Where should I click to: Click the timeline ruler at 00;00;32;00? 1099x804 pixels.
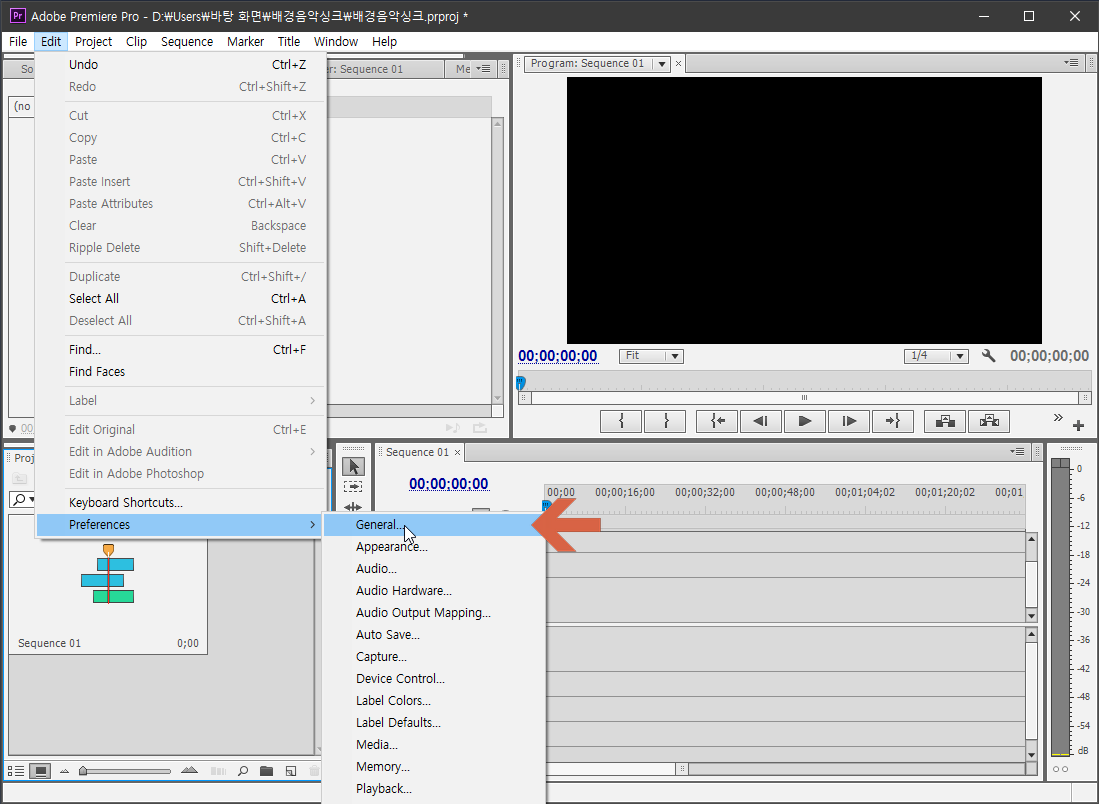[x=704, y=492]
